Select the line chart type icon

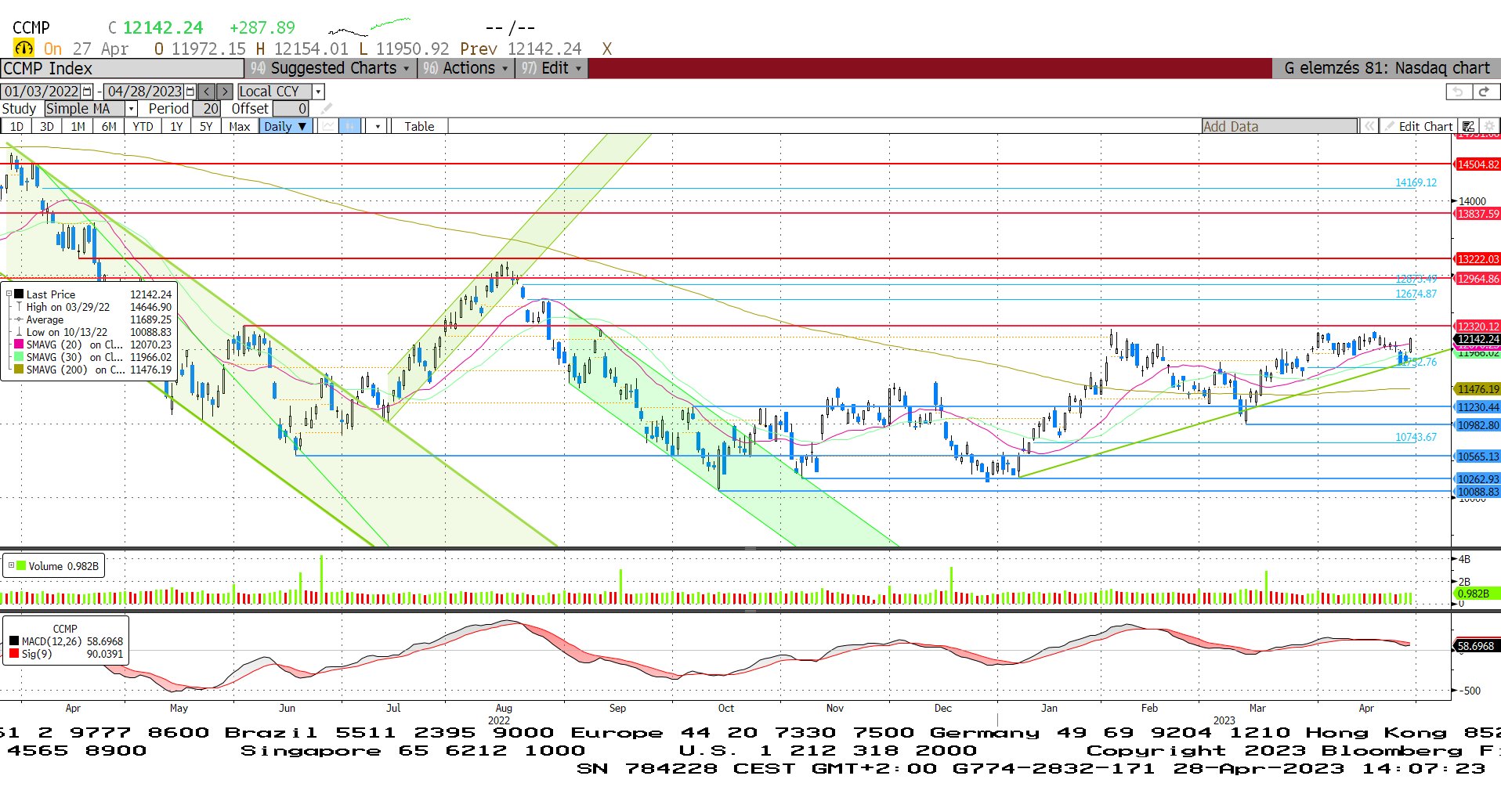[x=328, y=126]
